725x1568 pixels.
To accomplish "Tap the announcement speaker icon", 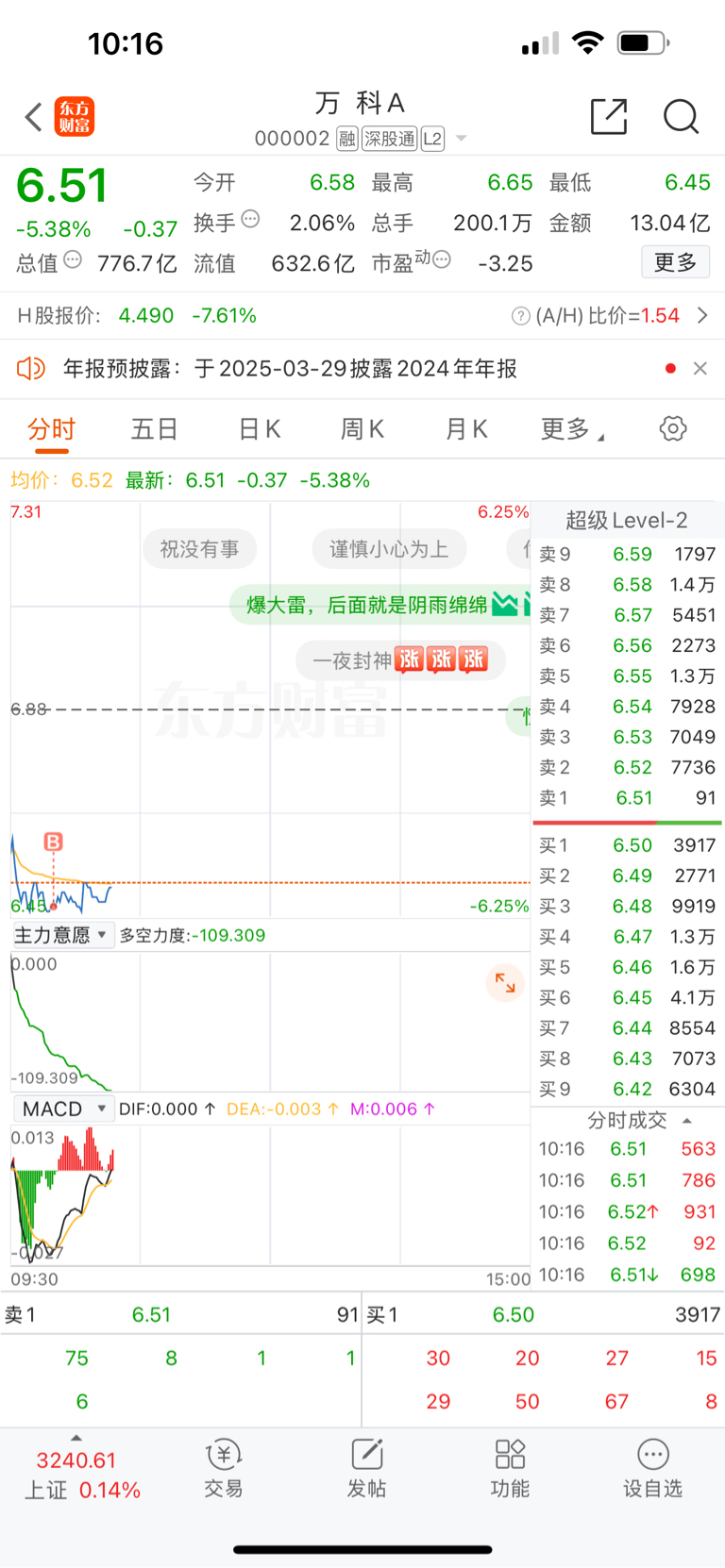I will 31,368.
